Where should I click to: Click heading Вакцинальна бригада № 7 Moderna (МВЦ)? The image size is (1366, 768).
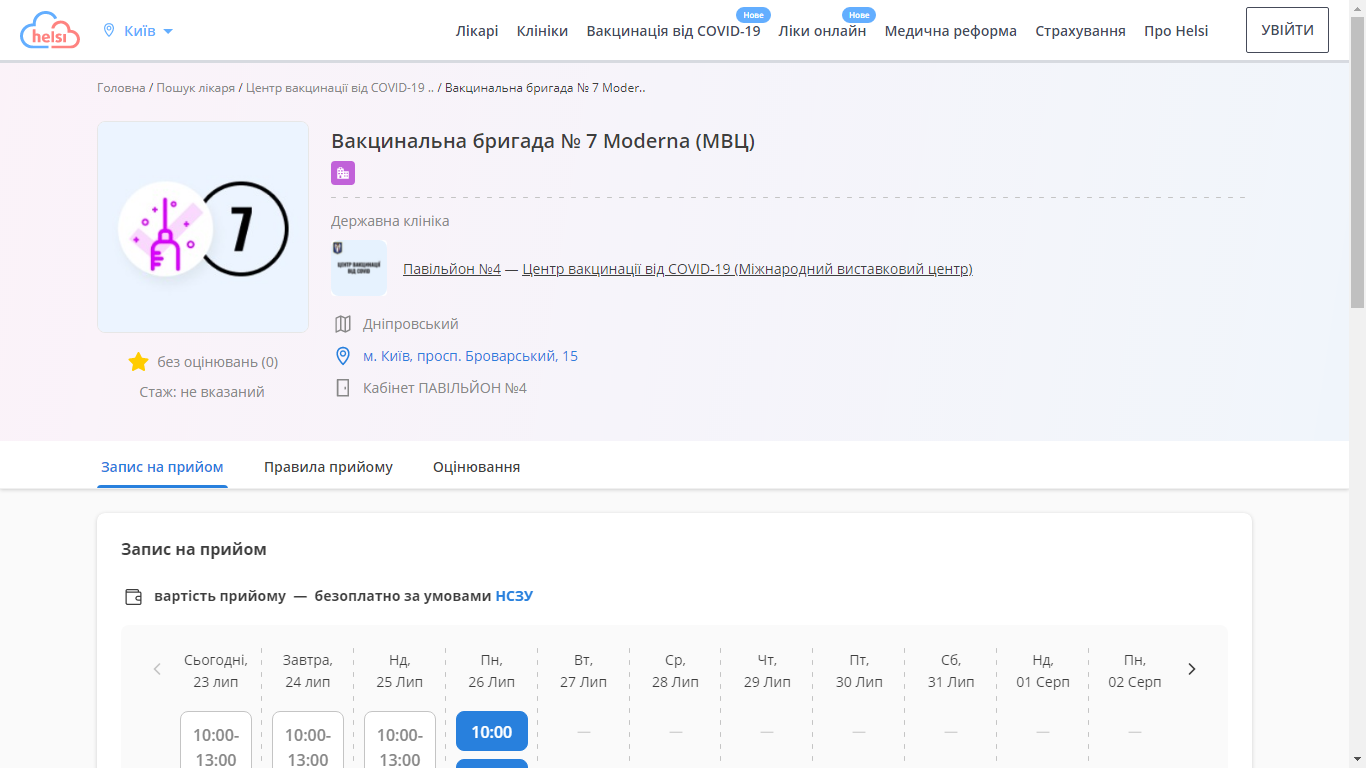click(x=543, y=141)
